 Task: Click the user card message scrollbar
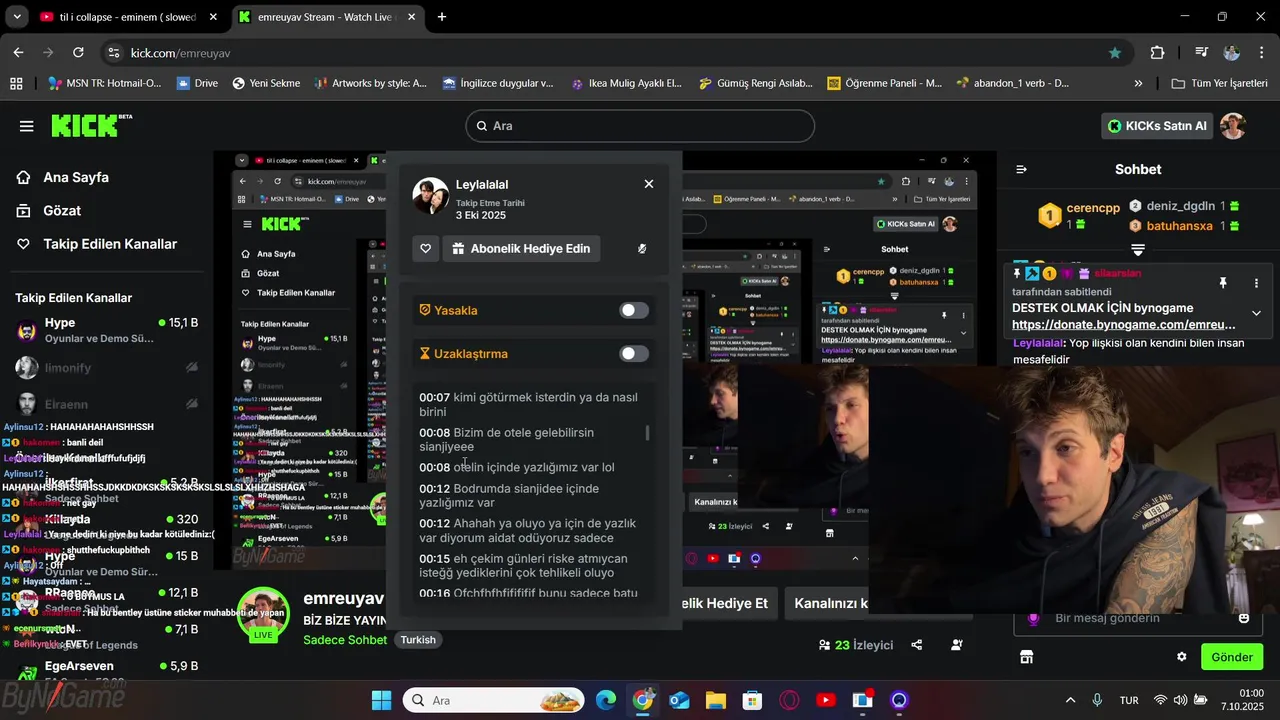[648, 433]
